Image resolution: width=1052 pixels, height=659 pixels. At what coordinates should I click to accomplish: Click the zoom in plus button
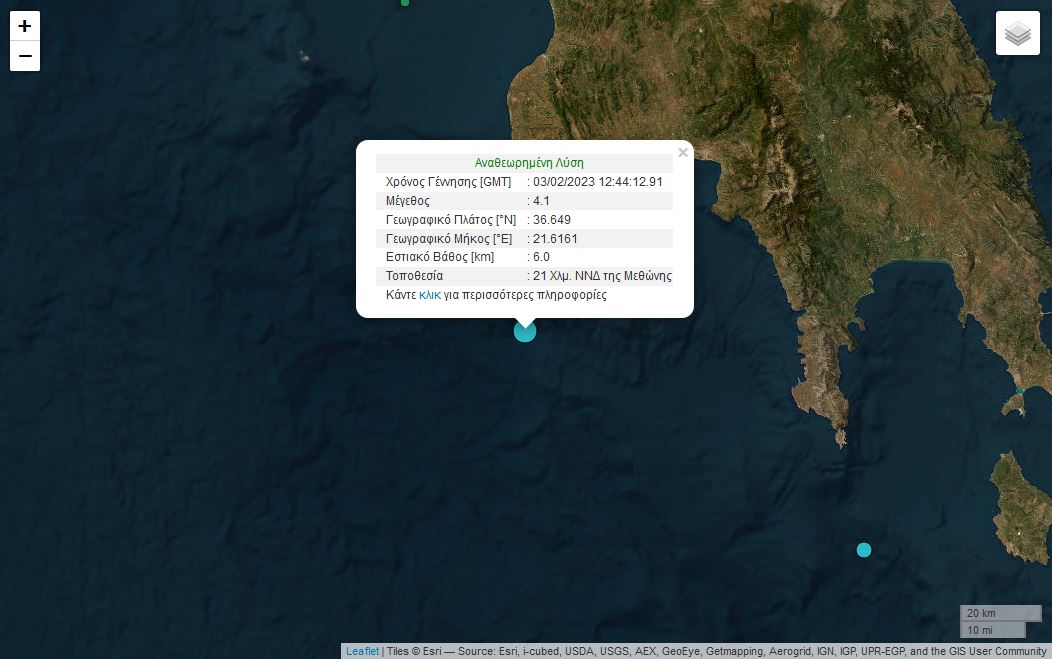(x=25, y=27)
